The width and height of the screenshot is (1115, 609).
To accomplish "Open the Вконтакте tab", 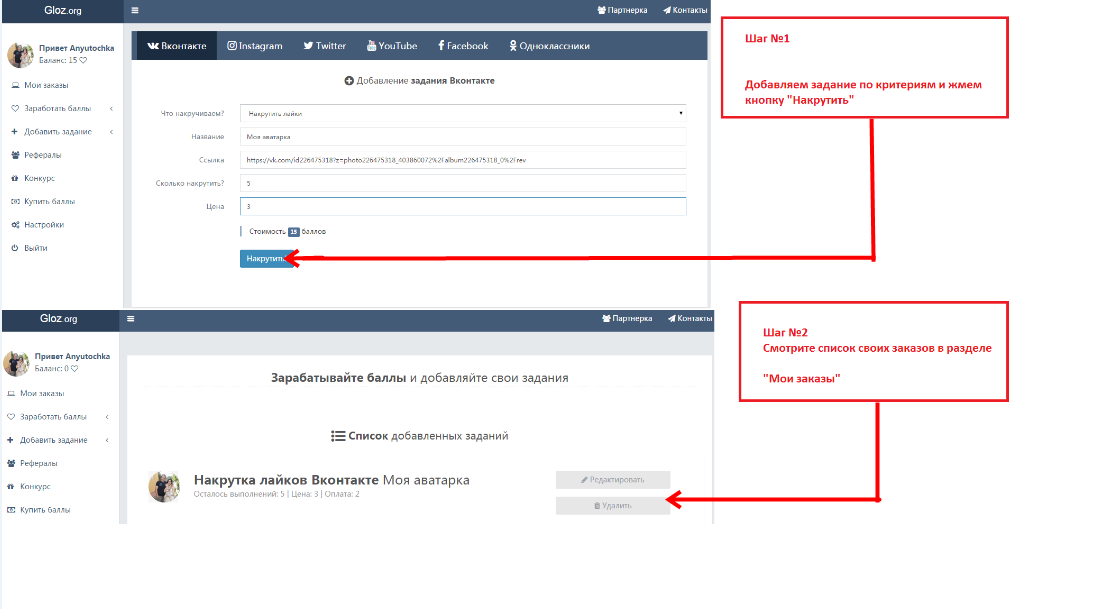I will pos(177,46).
